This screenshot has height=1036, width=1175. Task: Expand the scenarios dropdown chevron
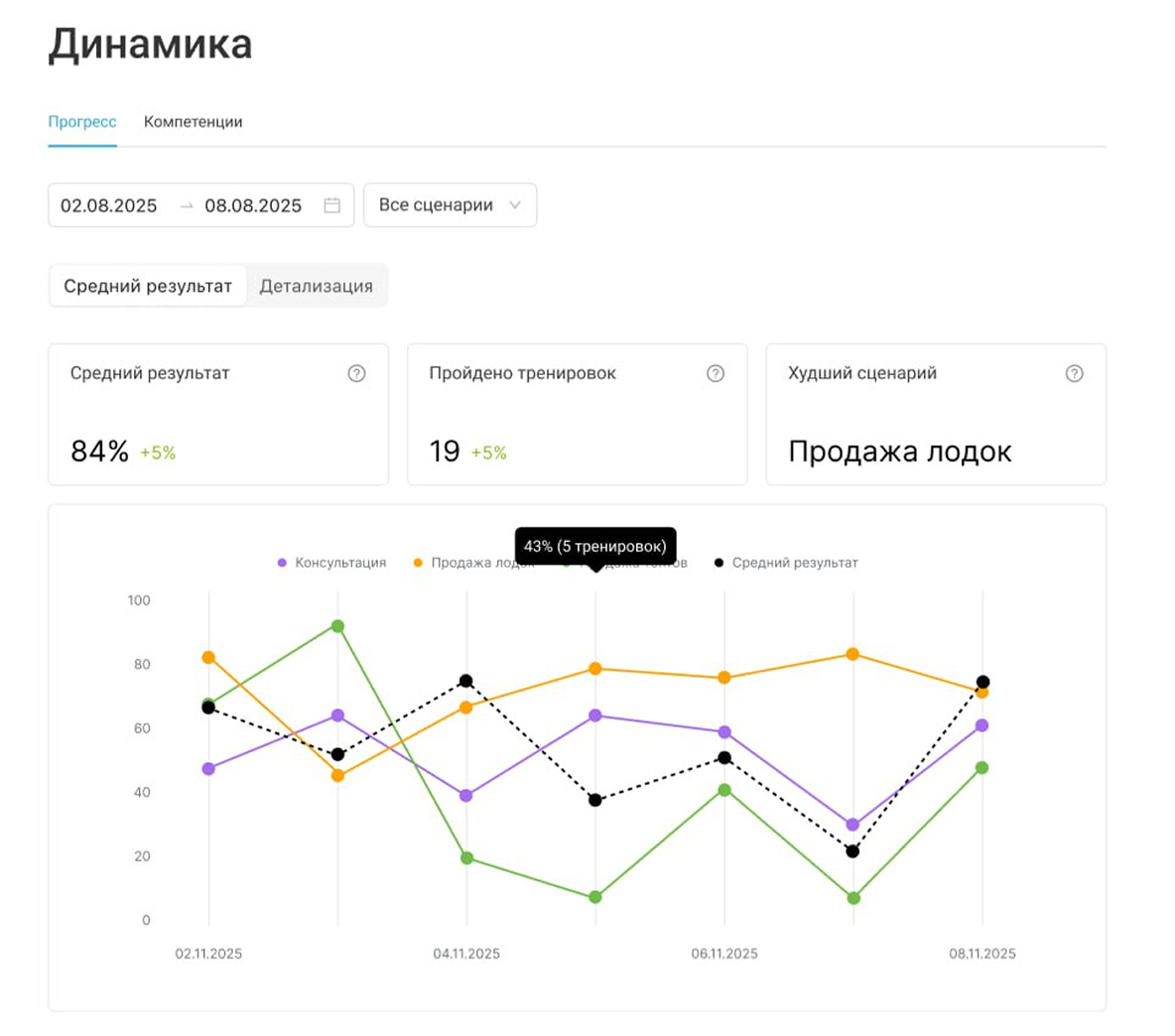pos(515,205)
